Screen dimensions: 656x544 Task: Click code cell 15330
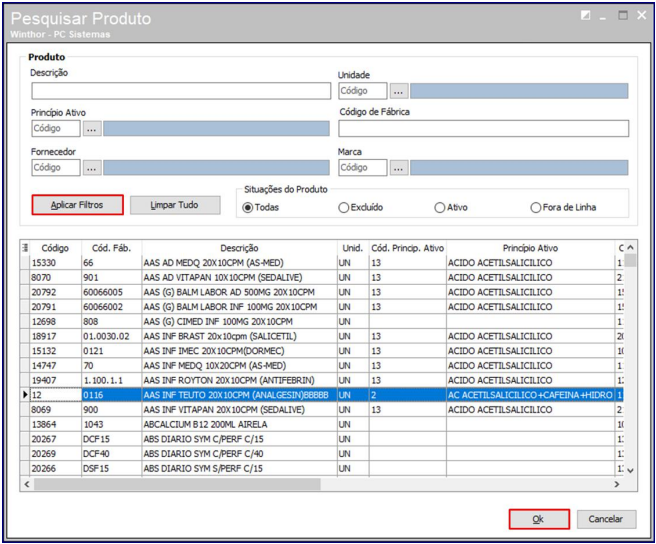pos(56,263)
